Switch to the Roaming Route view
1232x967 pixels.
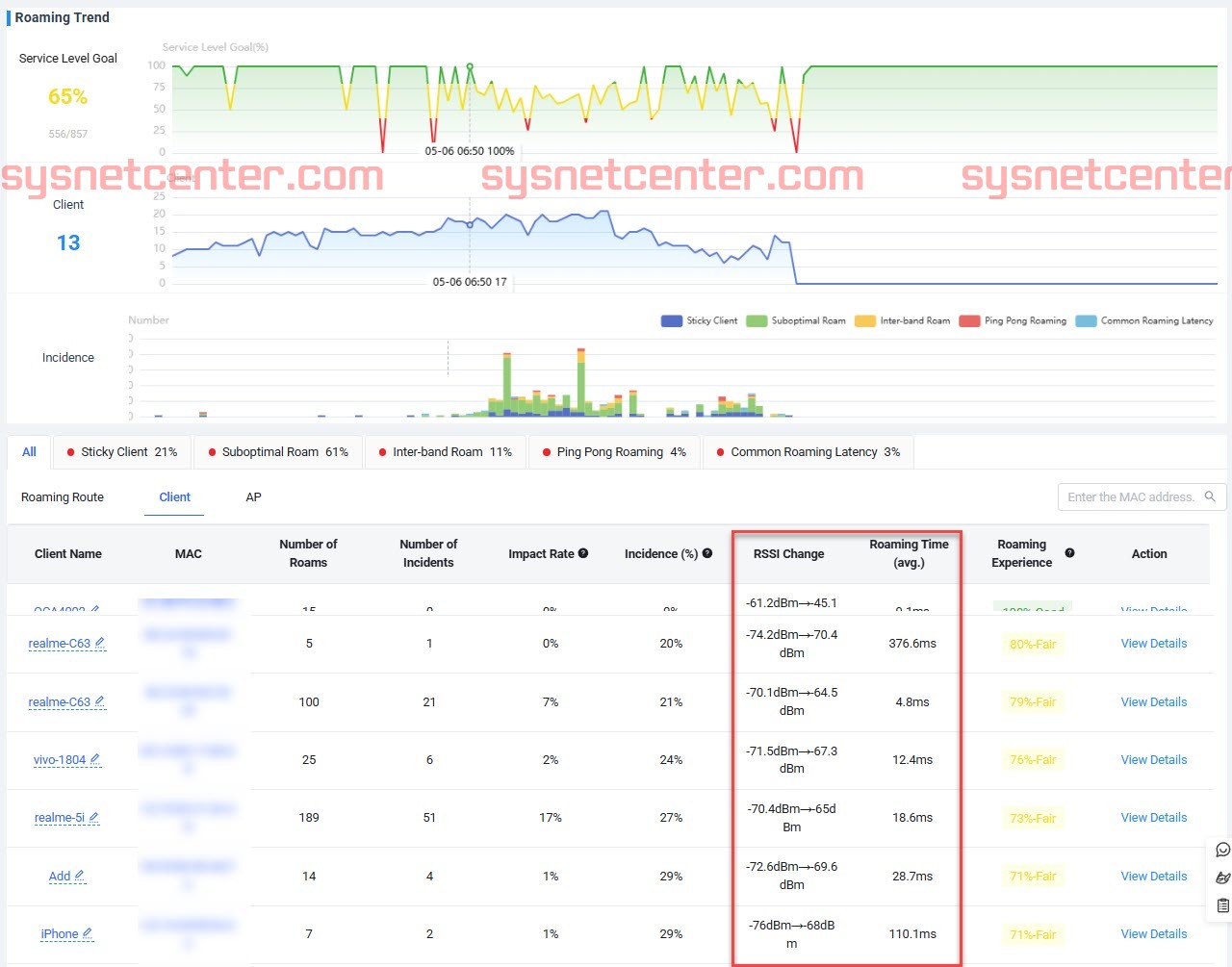tap(63, 496)
